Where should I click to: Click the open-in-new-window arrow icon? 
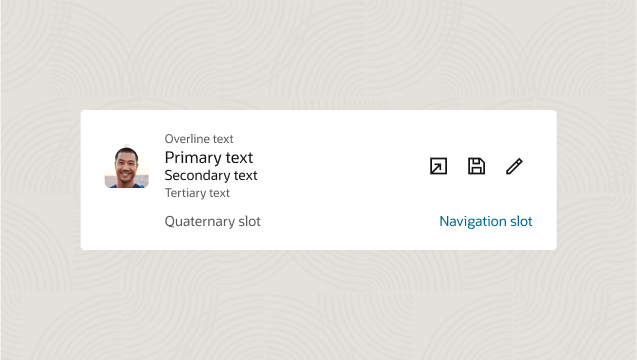438,166
